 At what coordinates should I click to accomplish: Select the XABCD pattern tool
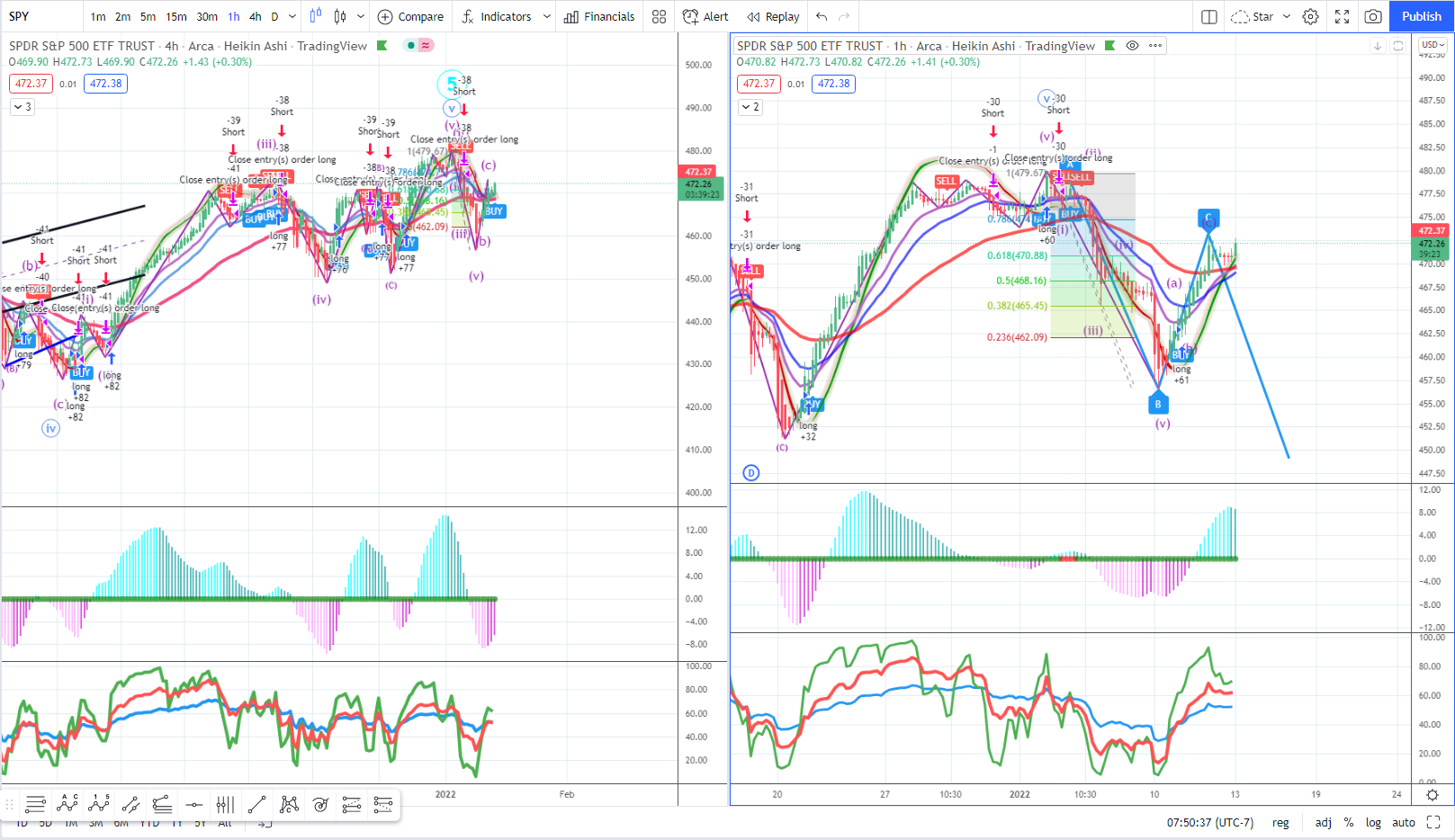pos(289,804)
